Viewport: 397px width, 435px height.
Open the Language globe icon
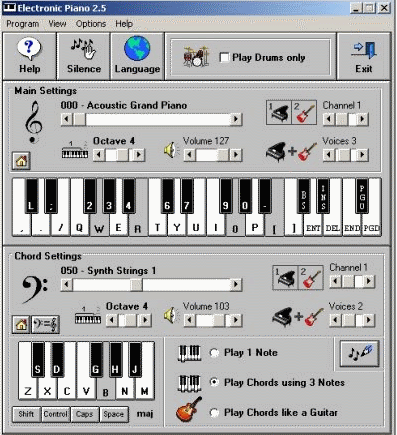(137, 49)
